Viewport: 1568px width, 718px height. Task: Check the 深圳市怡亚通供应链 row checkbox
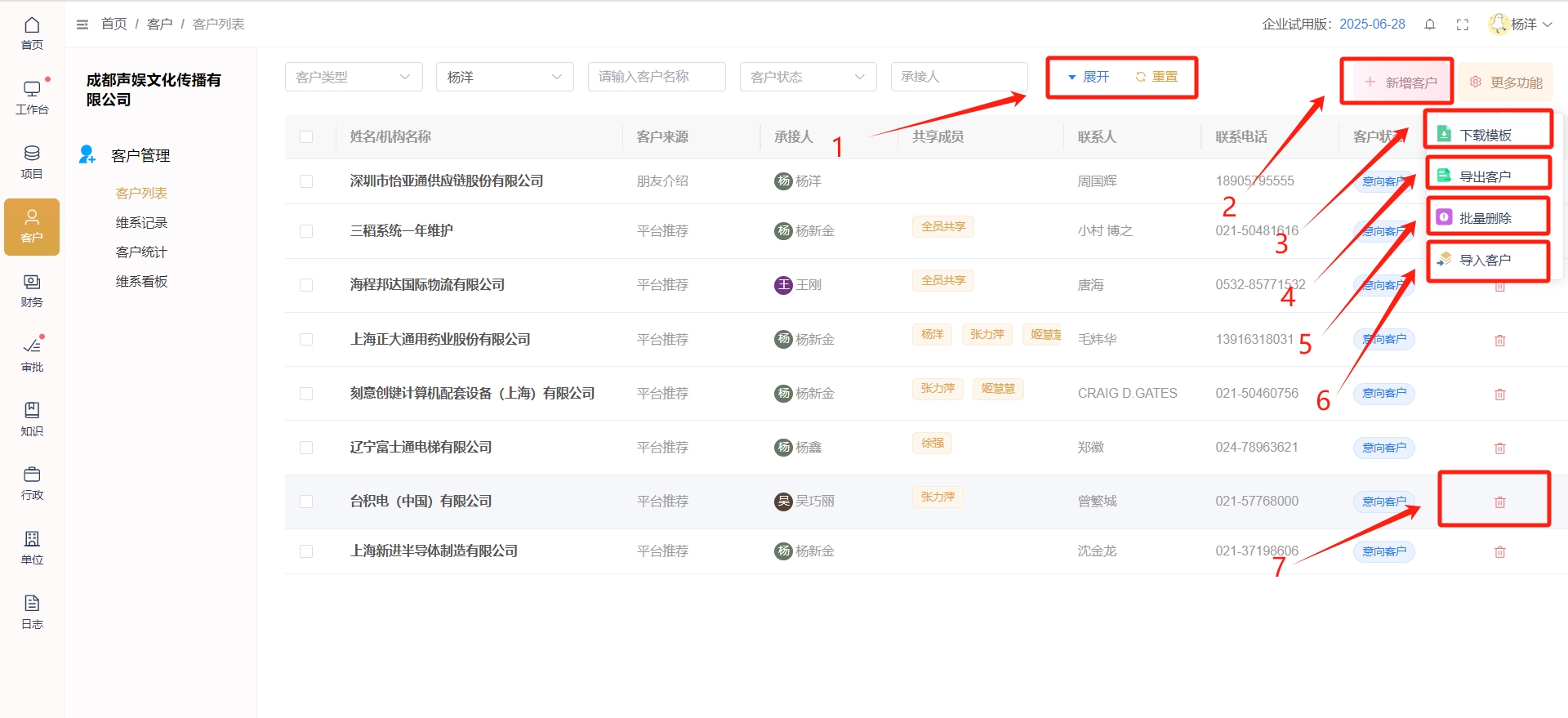coord(306,181)
